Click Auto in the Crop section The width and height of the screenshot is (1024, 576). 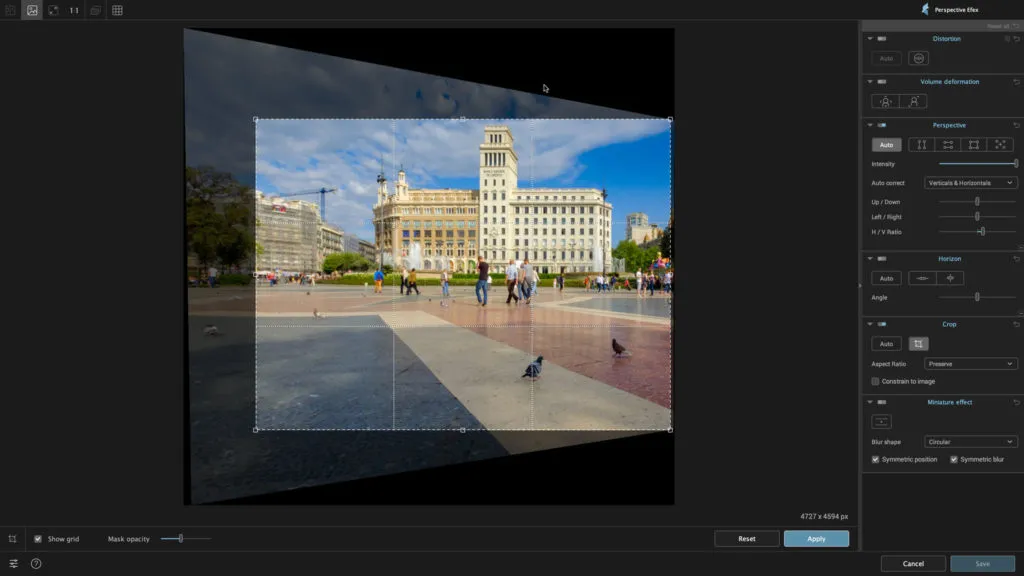point(886,344)
